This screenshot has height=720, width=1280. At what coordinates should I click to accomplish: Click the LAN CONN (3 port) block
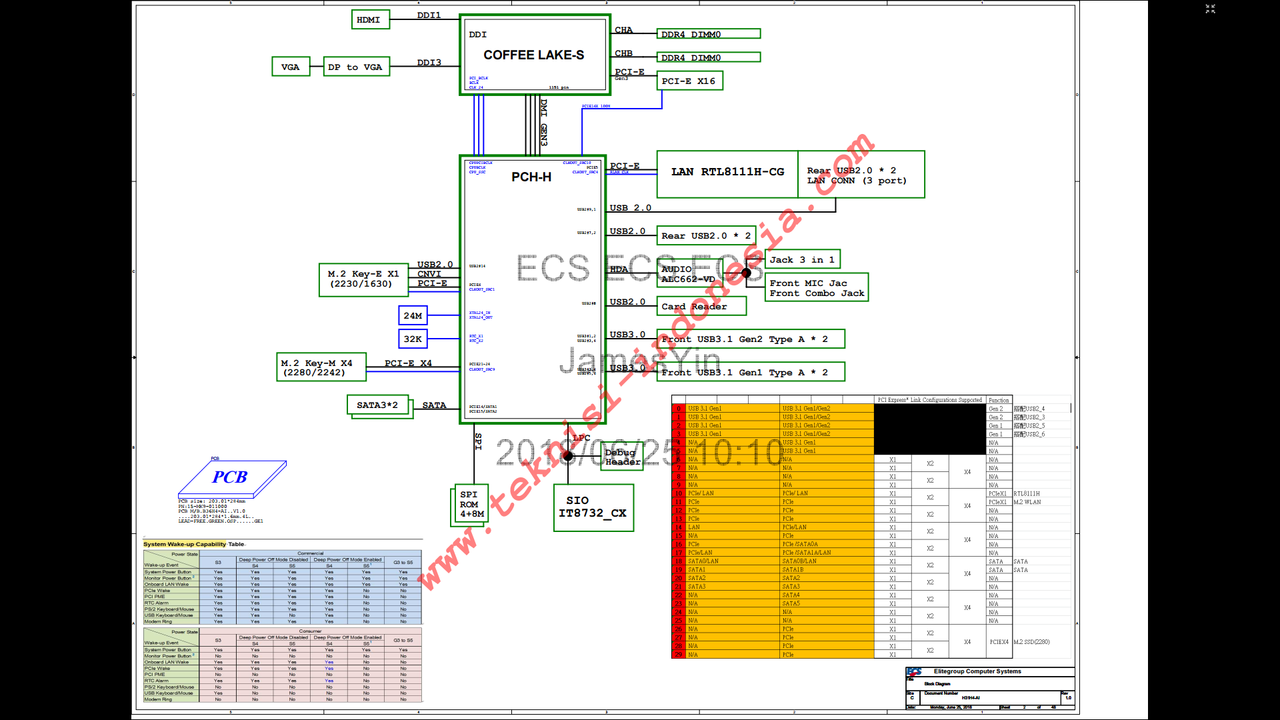coord(861,175)
